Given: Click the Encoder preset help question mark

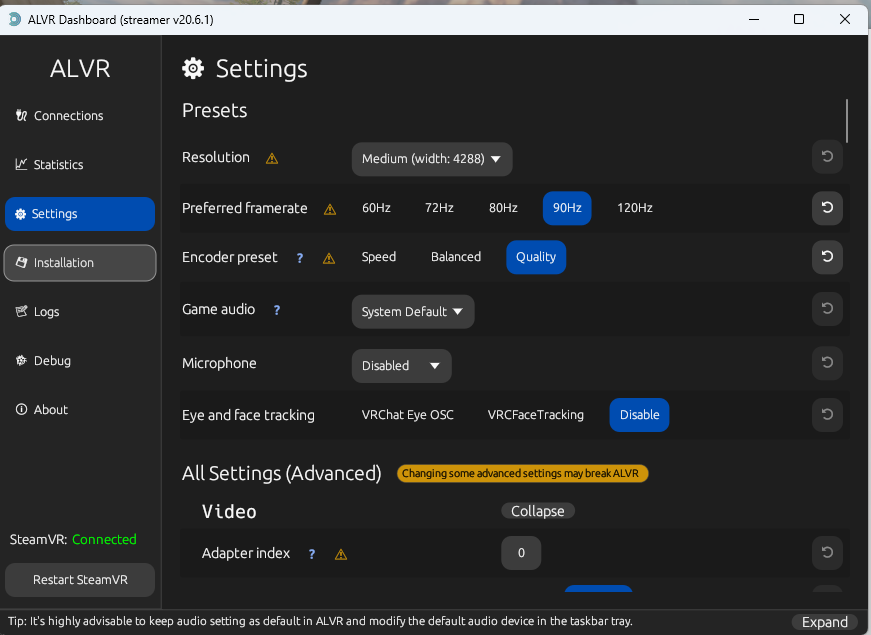Looking at the screenshot, I should 300,258.
